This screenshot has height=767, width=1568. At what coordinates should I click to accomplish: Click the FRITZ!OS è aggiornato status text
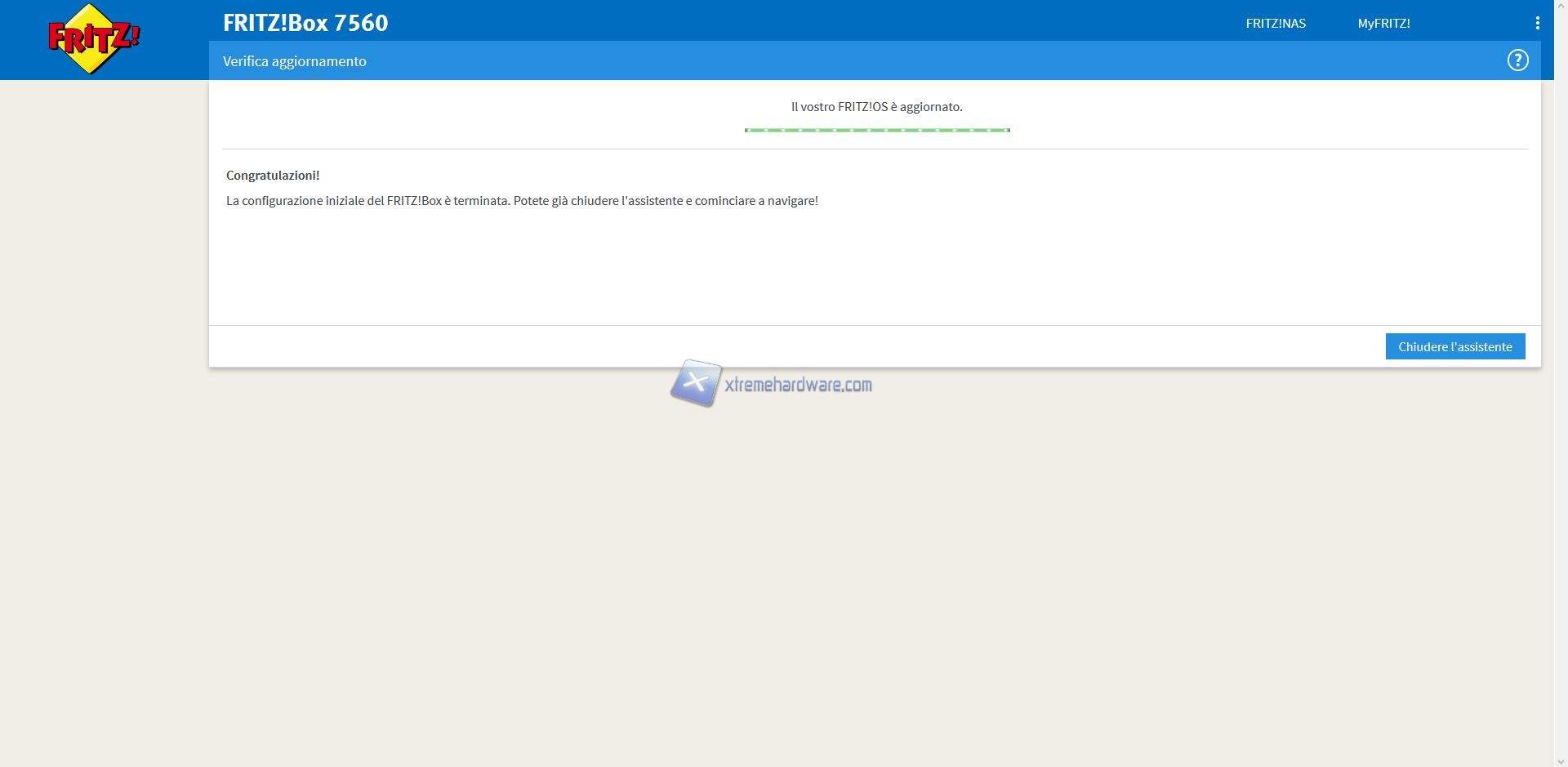(876, 107)
